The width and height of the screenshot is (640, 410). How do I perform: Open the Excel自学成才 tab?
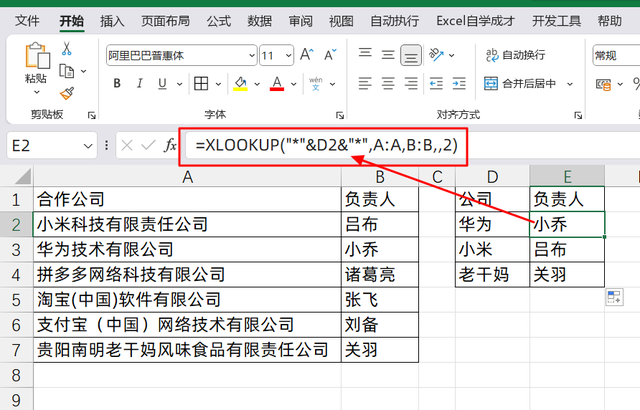pos(476,21)
